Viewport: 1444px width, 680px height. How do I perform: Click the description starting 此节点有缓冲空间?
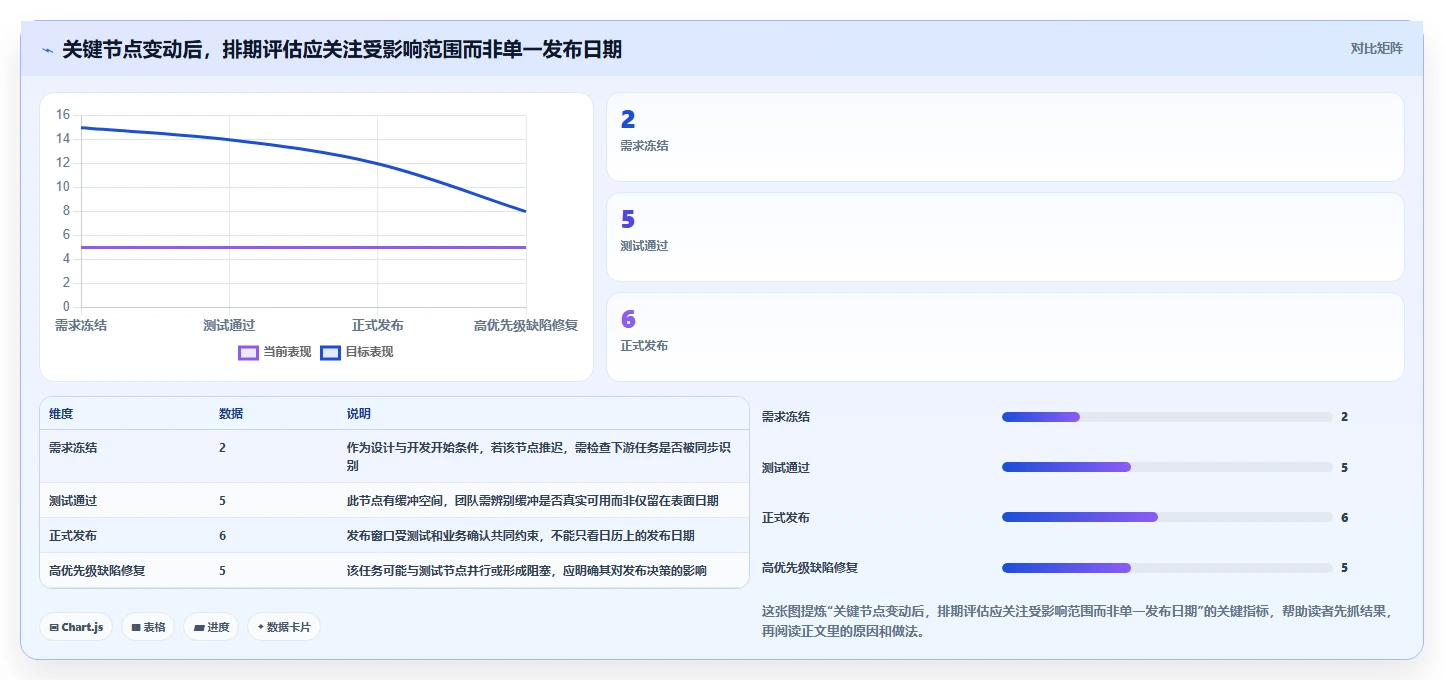[x=533, y=501]
